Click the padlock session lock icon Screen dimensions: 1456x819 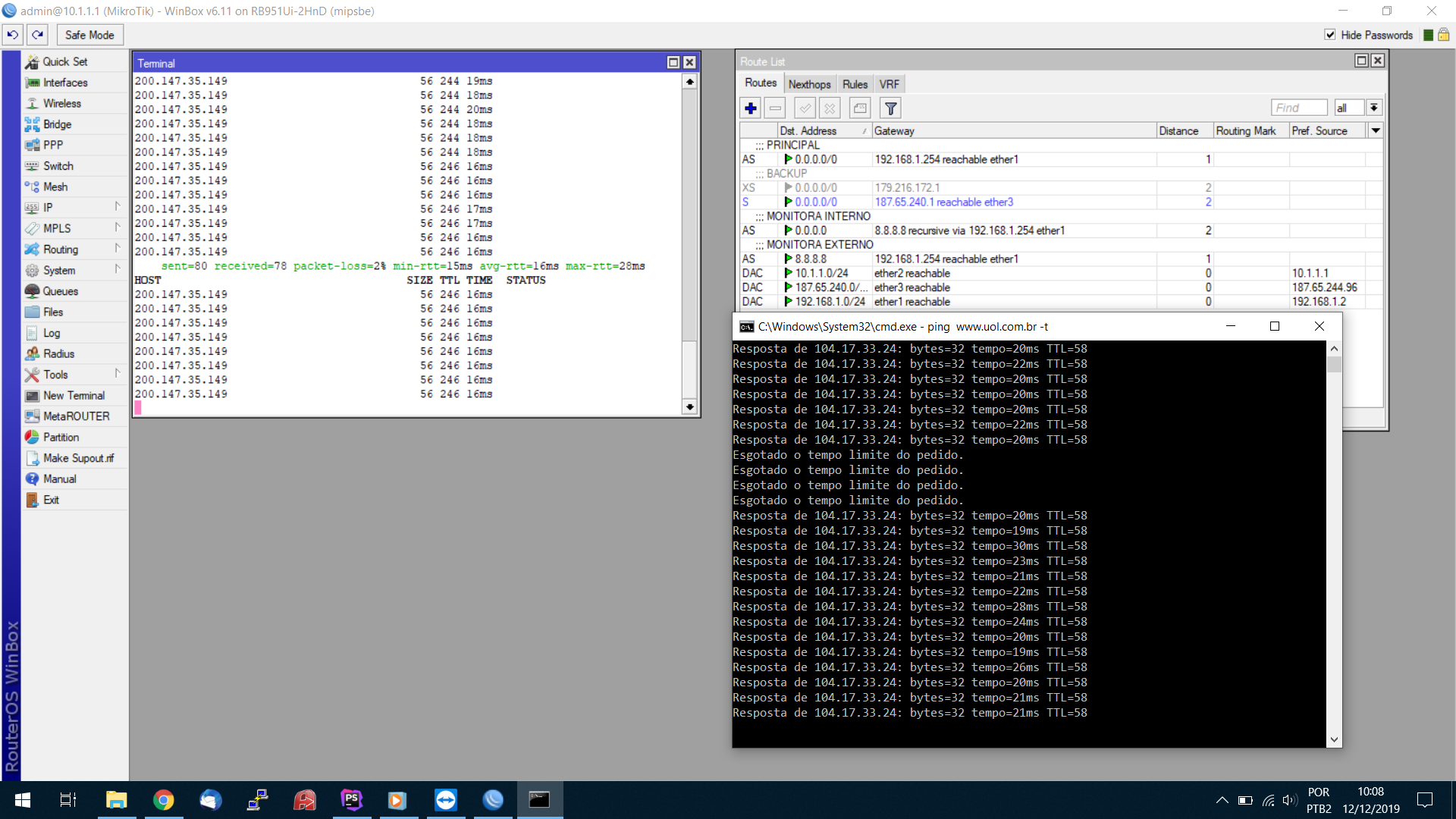(x=1444, y=35)
